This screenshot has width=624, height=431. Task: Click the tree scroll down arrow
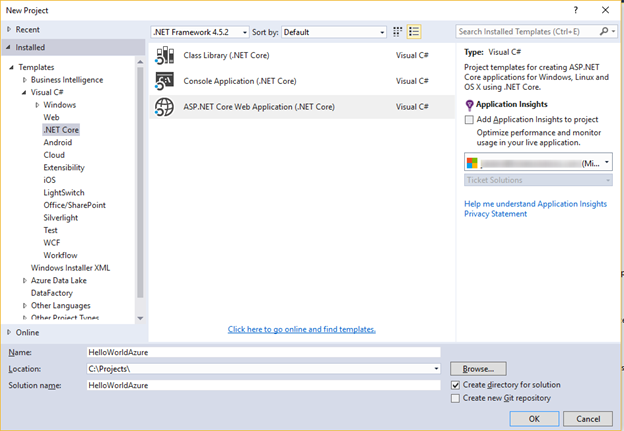point(140,318)
